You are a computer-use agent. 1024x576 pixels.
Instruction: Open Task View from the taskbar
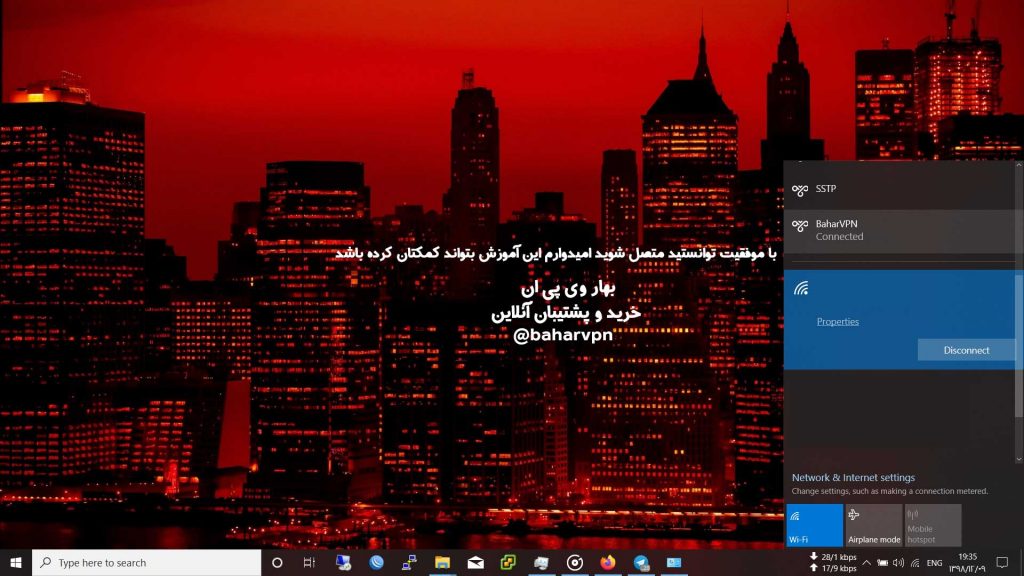(309, 563)
